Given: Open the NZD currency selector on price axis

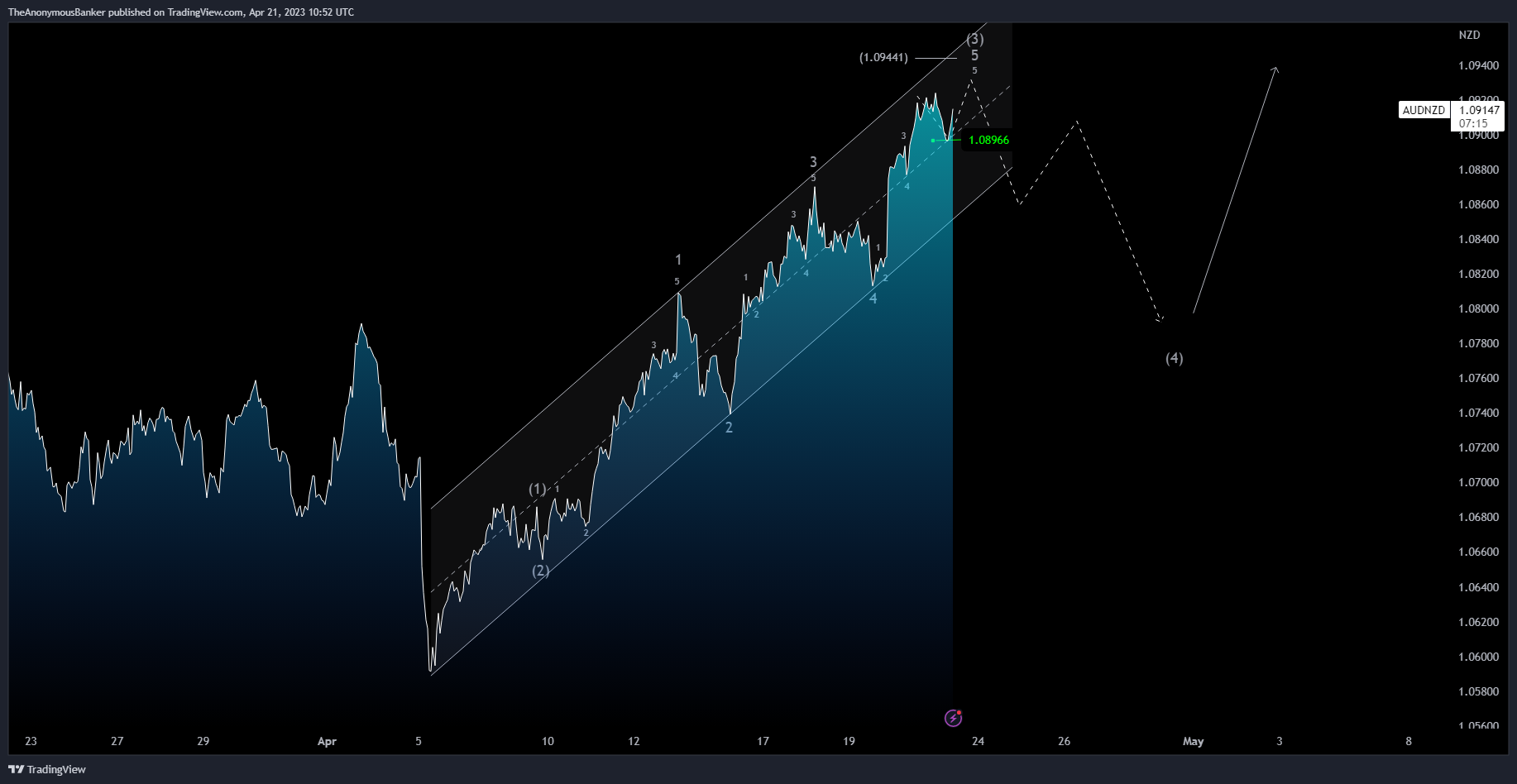Looking at the screenshot, I should click(x=1469, y=36).
